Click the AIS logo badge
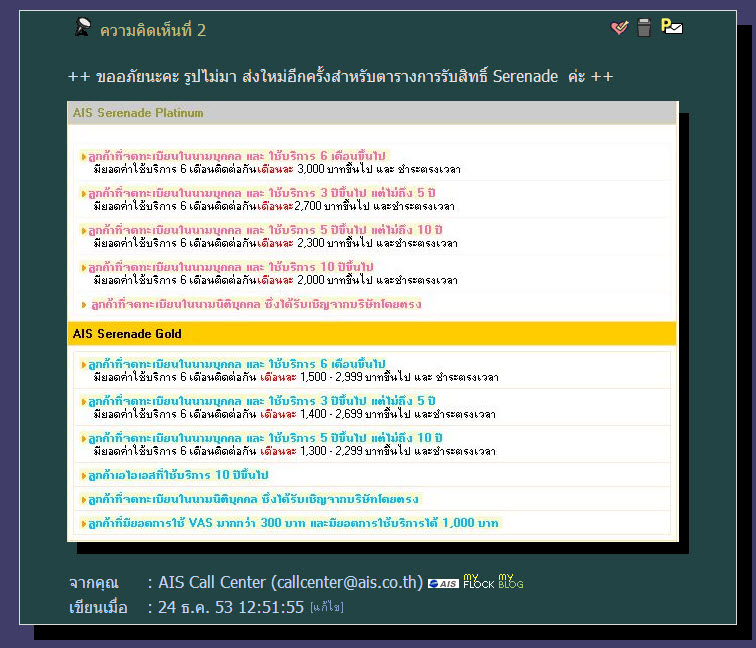Viewport: 756px width, 648px height. coord(443,584)
